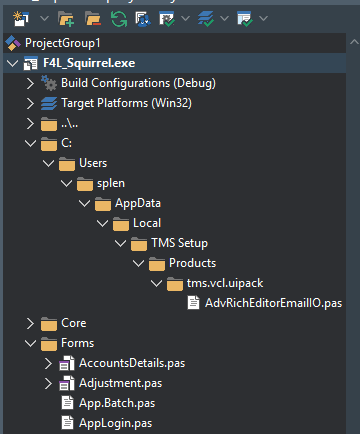Image resolution: width=360 pixels, height=434 pixels.
Task: Click the Users folder icon
Action: click(x=67, y=164)
